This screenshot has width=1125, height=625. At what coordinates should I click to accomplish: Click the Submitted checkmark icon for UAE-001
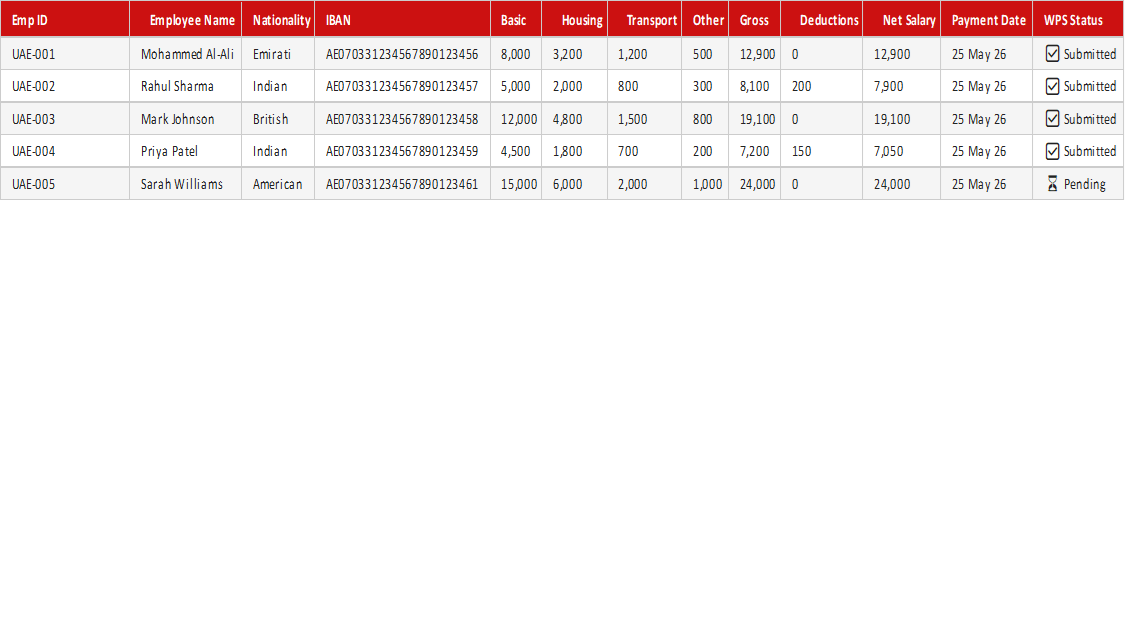(1052, 54)
